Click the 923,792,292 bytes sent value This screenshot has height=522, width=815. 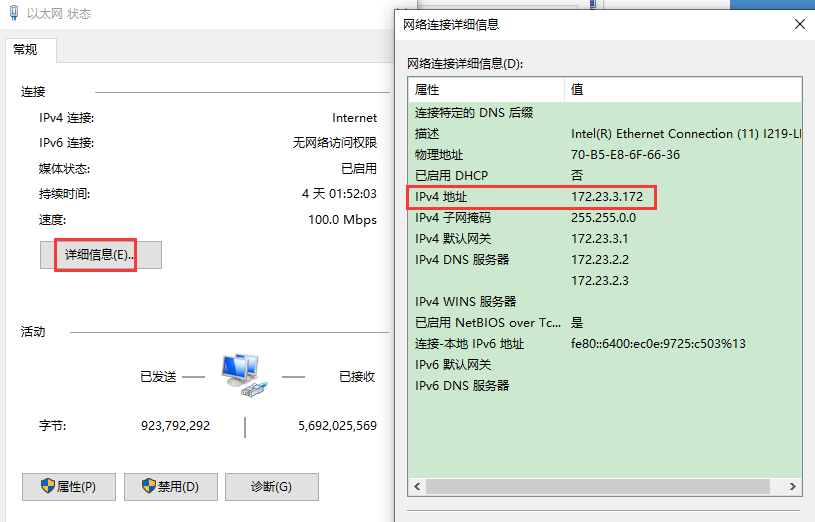(175, 426)
